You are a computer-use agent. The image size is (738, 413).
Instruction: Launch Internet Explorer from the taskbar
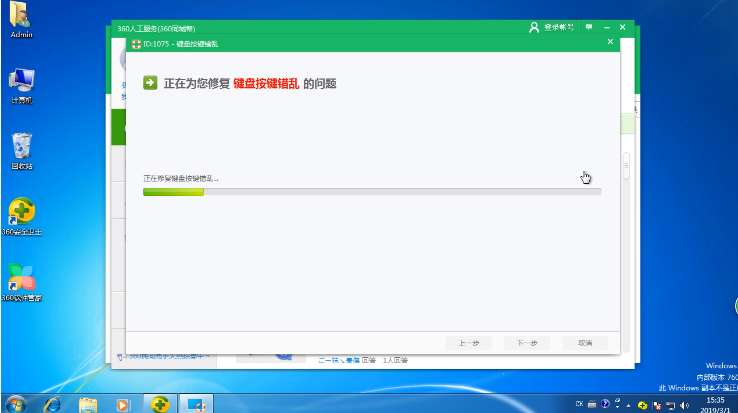coord(51,403)
